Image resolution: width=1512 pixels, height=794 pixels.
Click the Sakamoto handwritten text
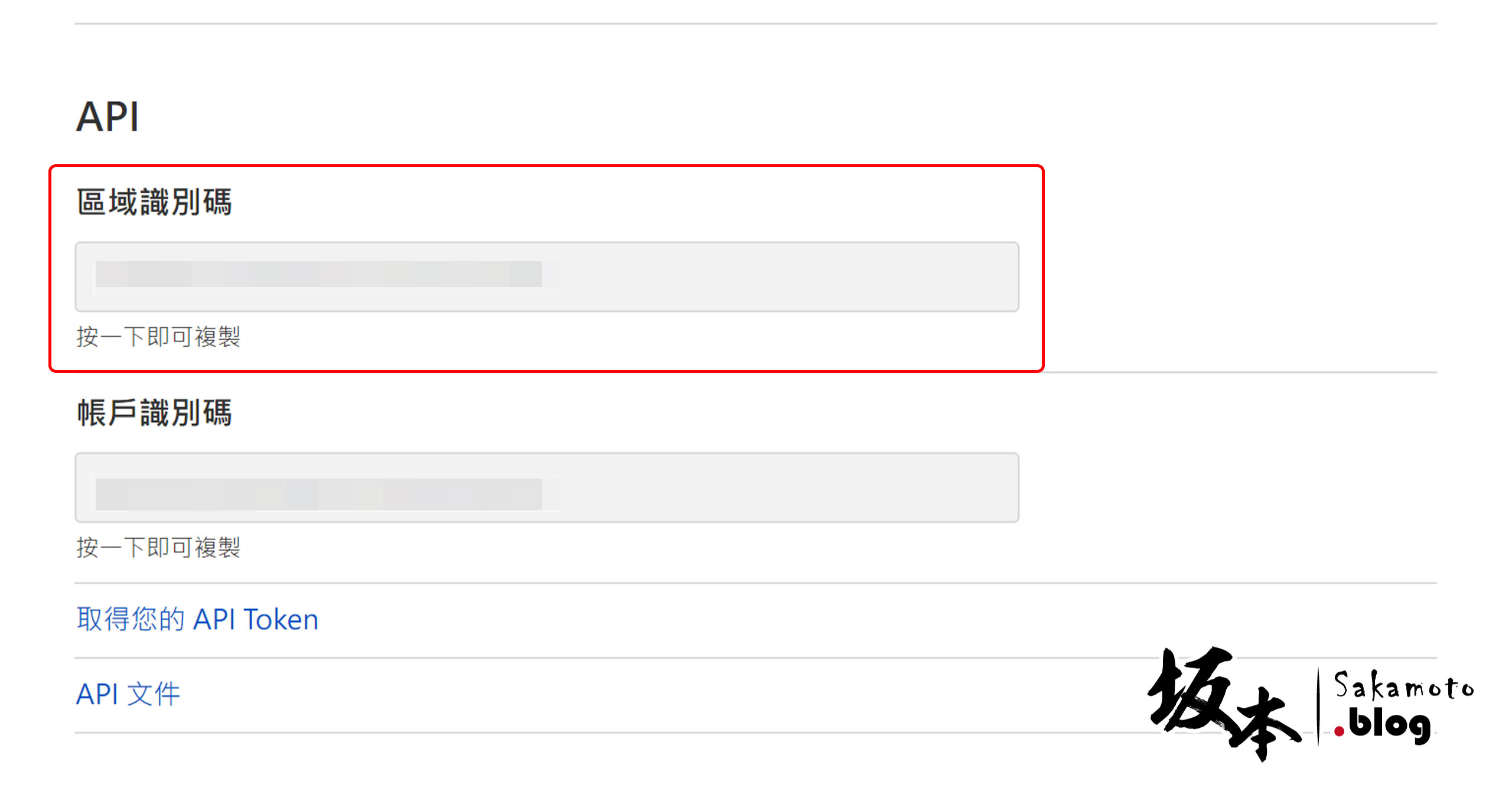1404,686
